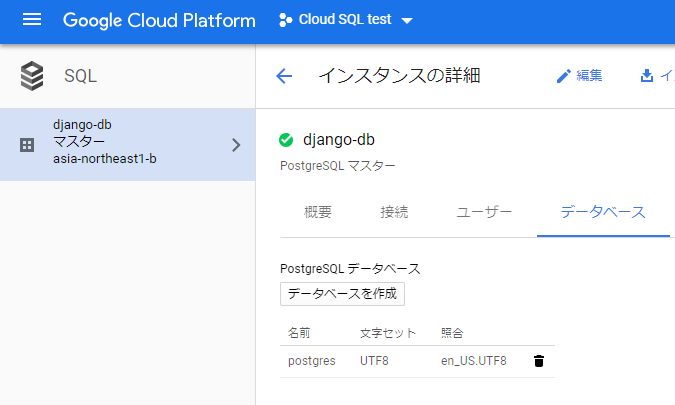Open the Cloud SQL test project dropdown
The width and height of the screenshot is (675, 405).
coord(346,20)
